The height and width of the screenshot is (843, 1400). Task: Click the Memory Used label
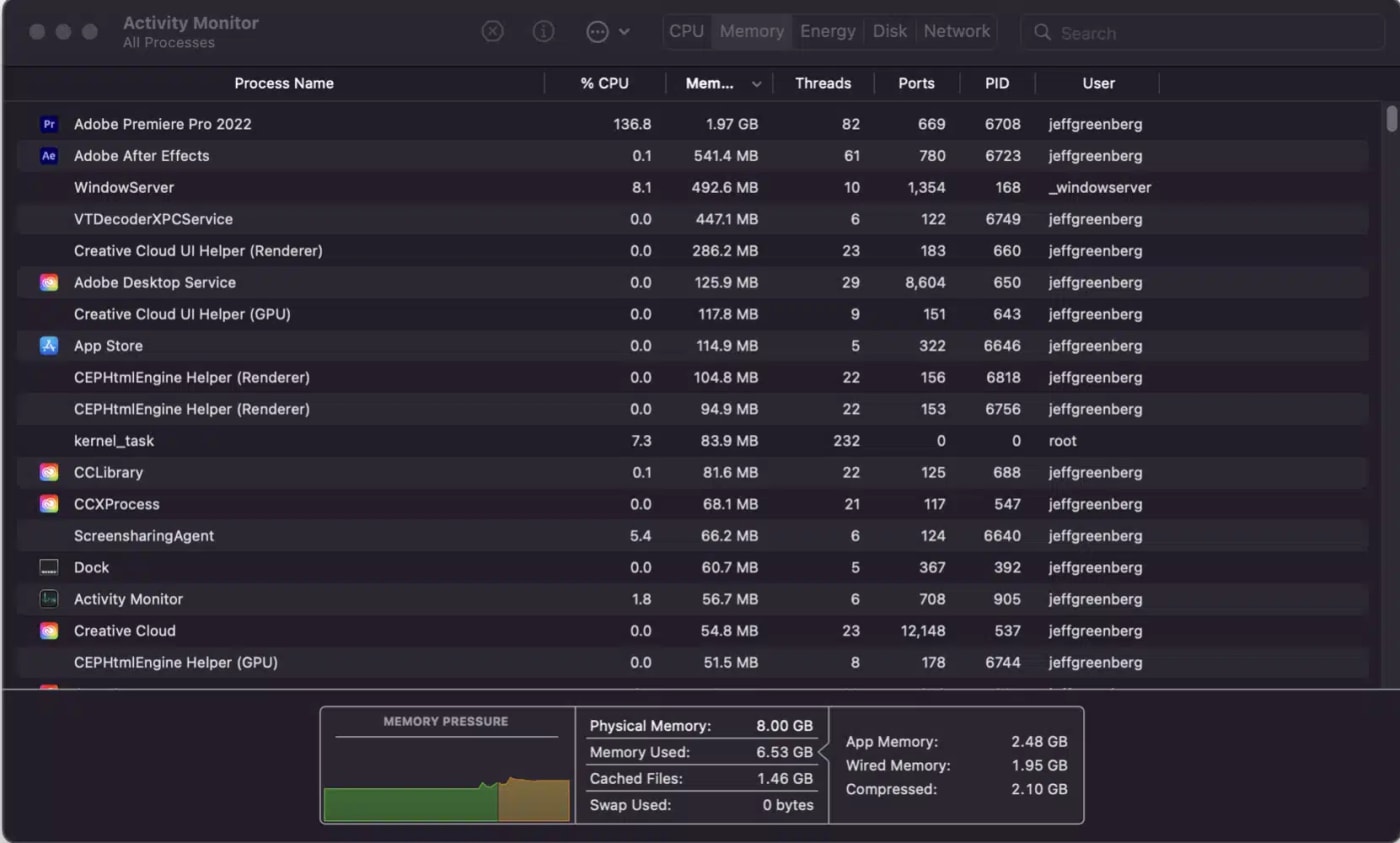pos(640,752)
